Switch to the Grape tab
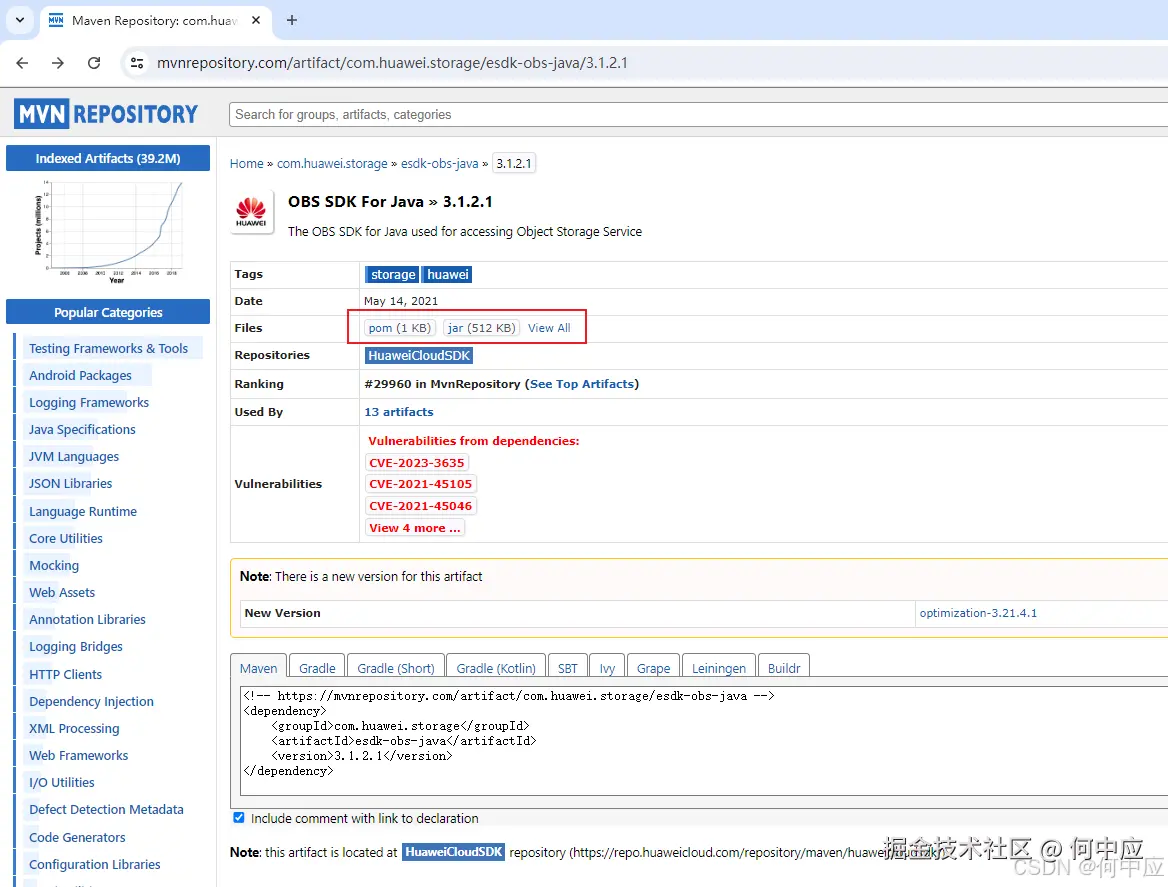This screenshot has height=887, width=1168. (x=653, y=668)
